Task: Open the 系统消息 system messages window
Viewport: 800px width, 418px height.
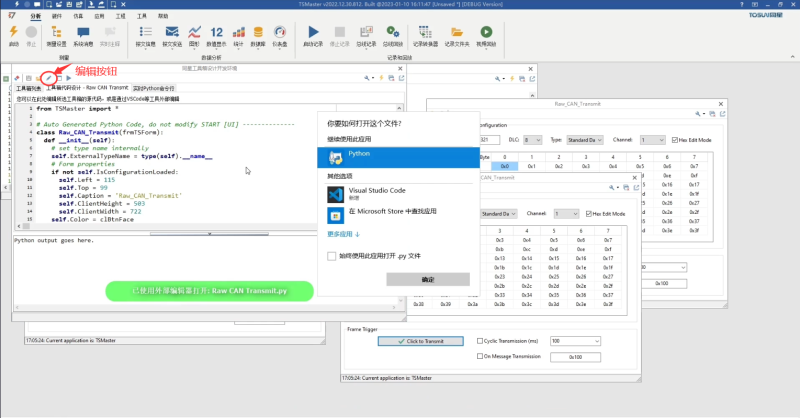Action: pyautogui.click(x=86, y=37)
